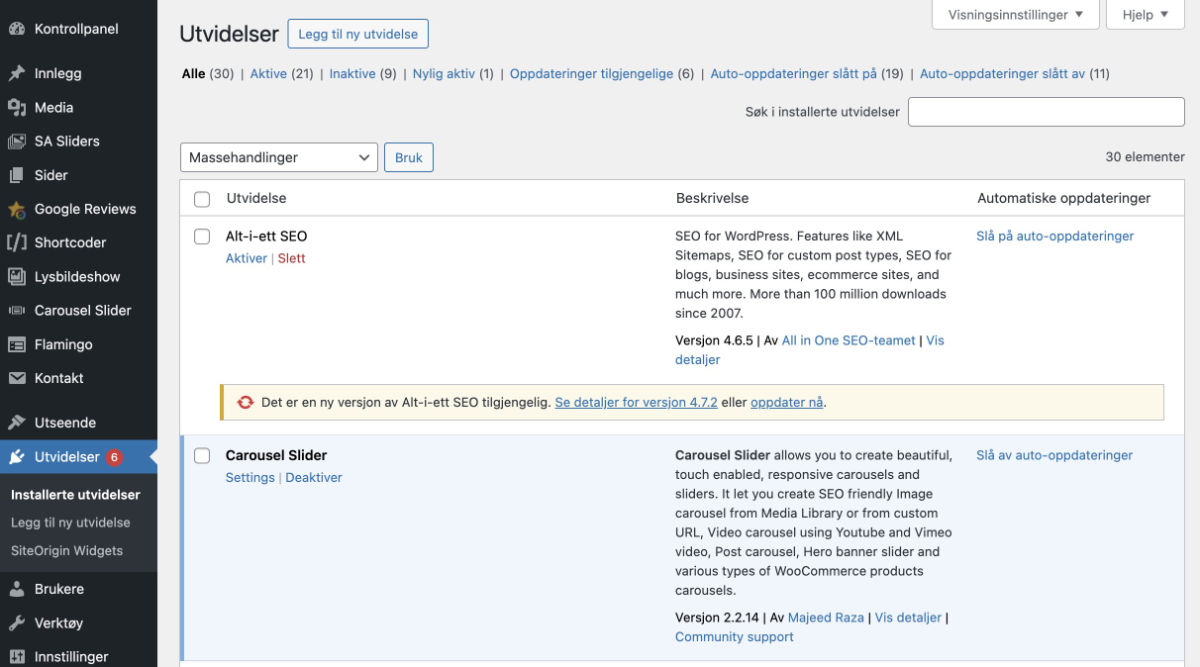Click the Verktøy wrench icon
Image resolution: width=1200 pixels, height=667 pixels.
click(x=17, y=623)
